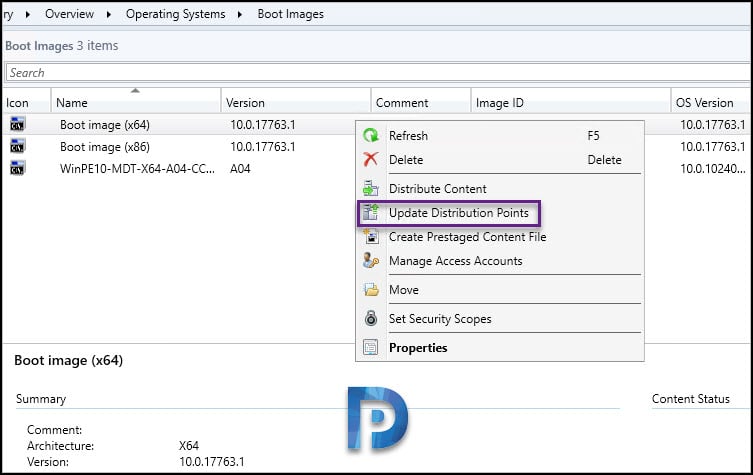Expand the arrow after Overview breadcrumb
The image size is (753, 475).
click(x=109, y=14)
